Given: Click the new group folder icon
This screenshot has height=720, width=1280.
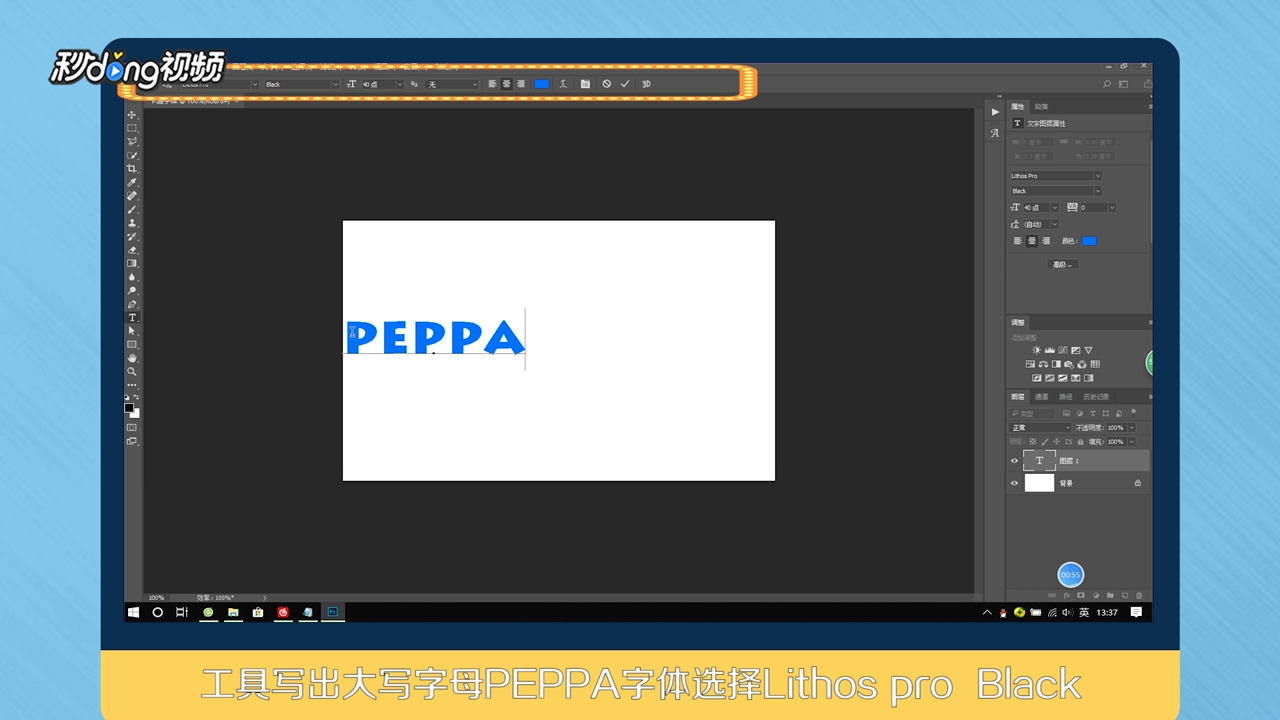Looking at the screenshot, I should pyautogui.click(x=1110, y=595).
